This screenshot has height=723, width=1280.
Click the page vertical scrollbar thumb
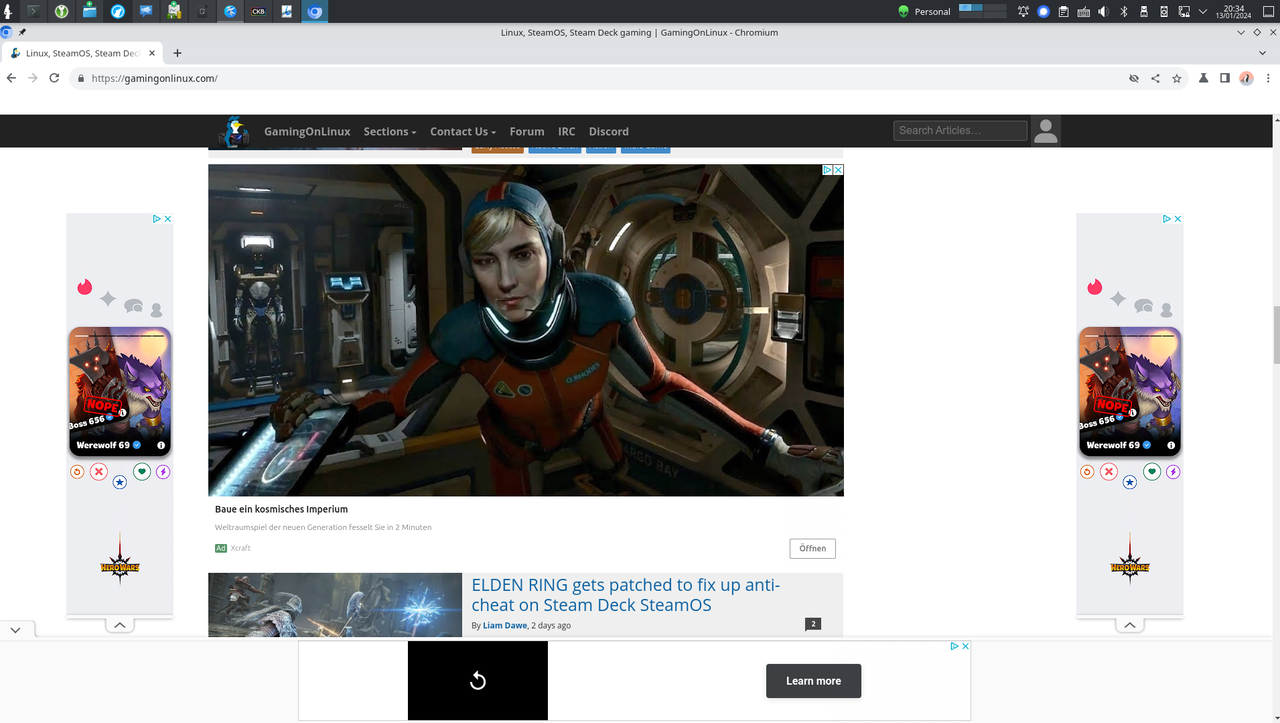coord(1275,336)
